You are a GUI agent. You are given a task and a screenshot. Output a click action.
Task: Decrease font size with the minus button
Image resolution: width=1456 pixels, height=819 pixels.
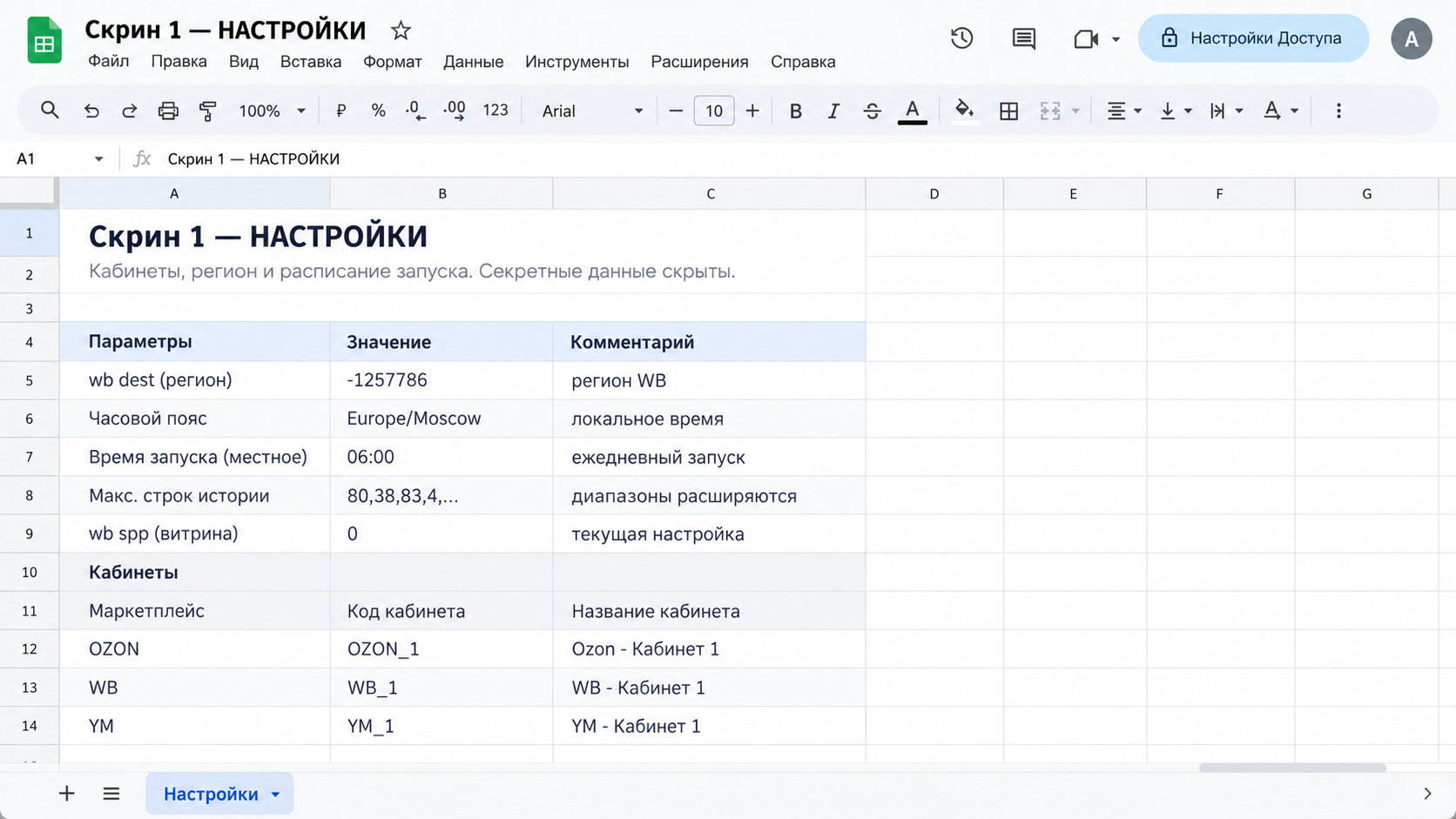(675, 111)
